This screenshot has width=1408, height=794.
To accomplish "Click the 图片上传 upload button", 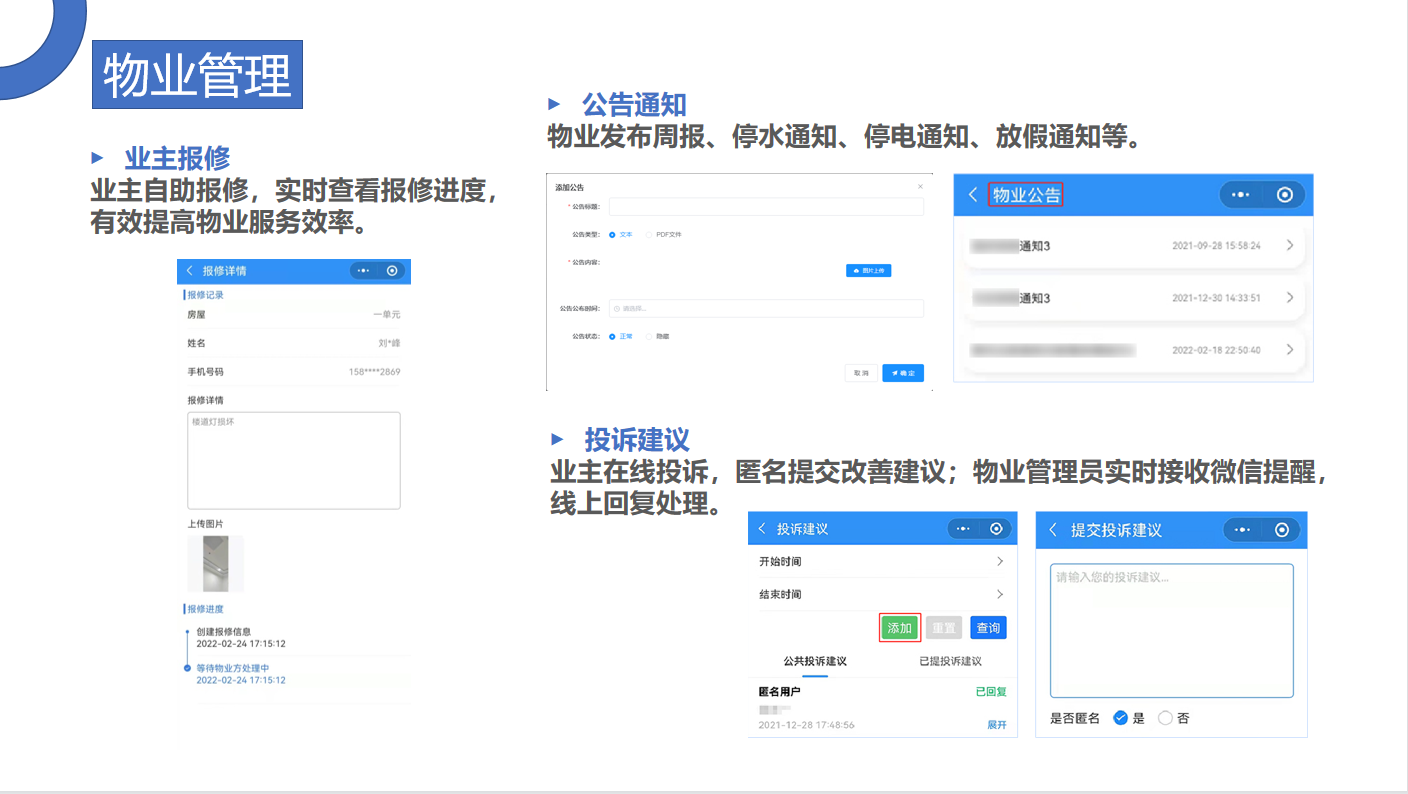I will click(868, 271).
